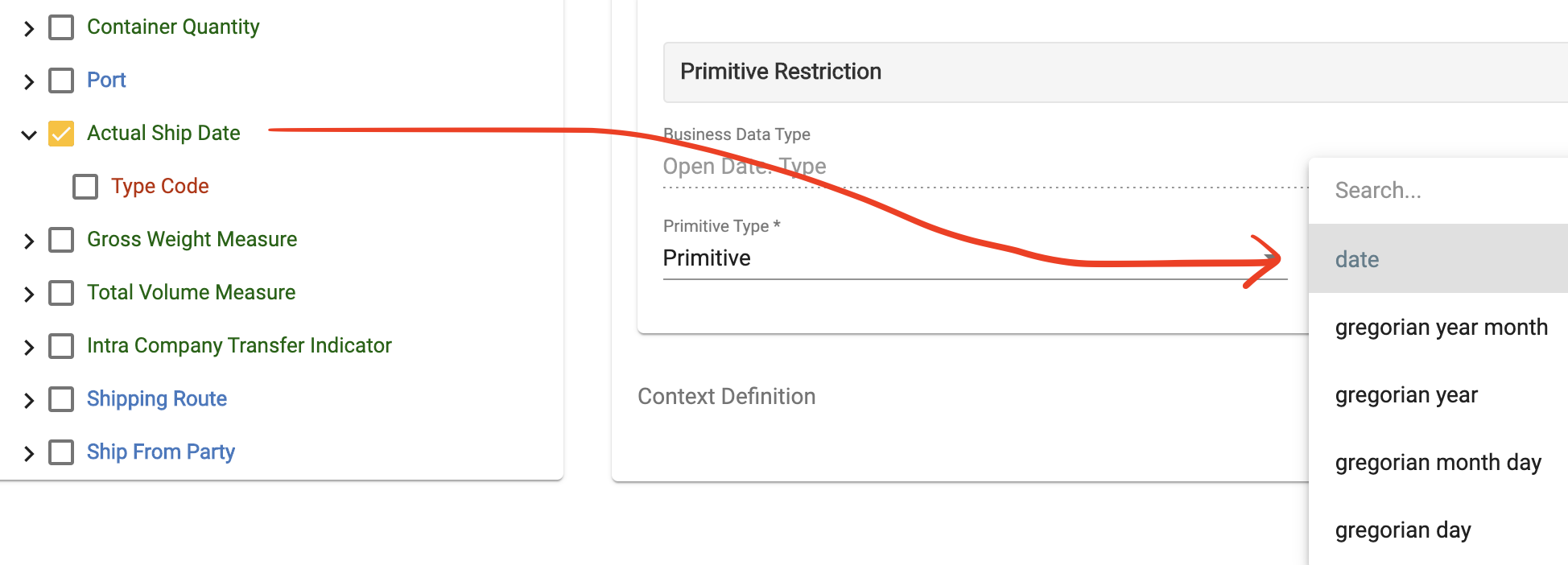Expand the Container Quantity tree node
The image size is (1568, 565).
coord(29,27)
